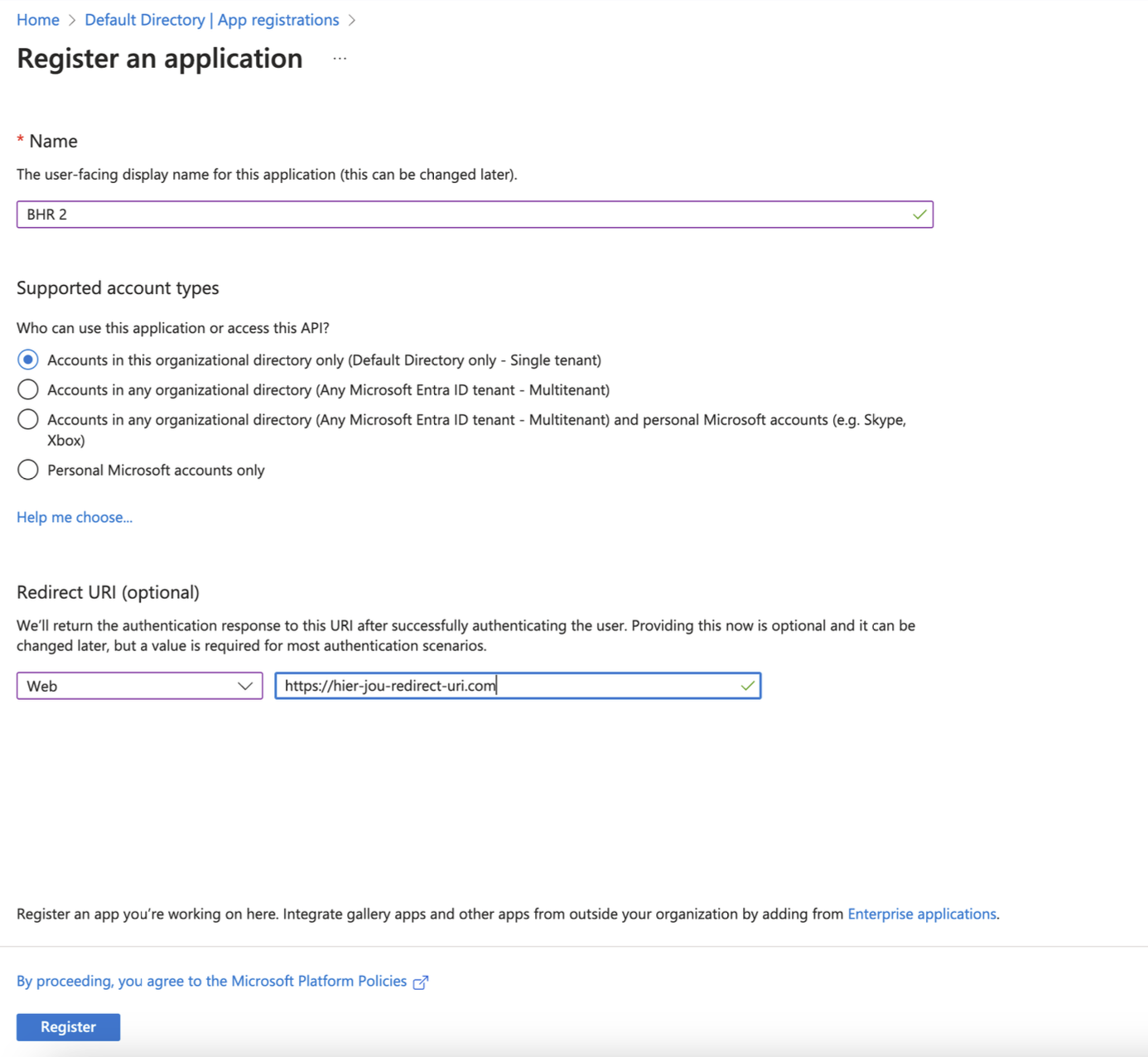Open Microsoft Platform Policies agreement link
The image size is (1148, 1057).
[212, 982]
